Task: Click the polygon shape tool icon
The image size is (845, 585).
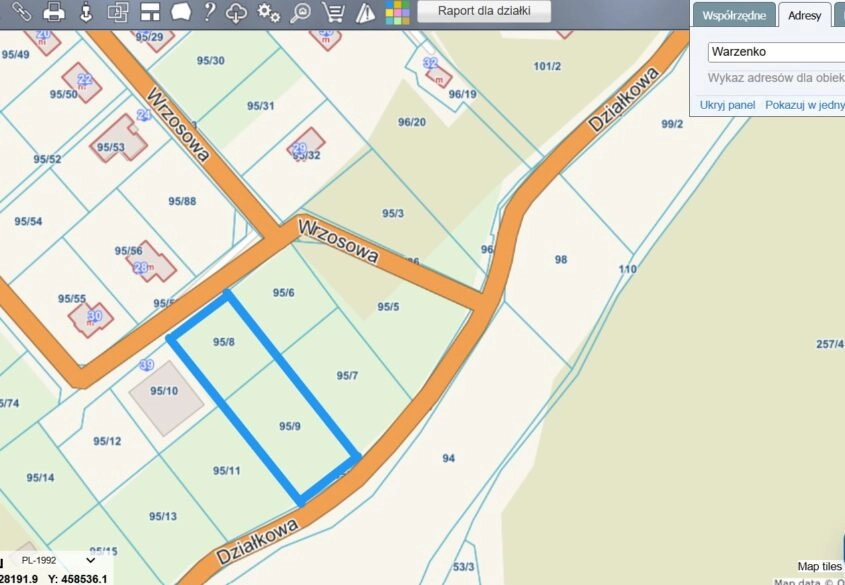Action: pos(180,12)
